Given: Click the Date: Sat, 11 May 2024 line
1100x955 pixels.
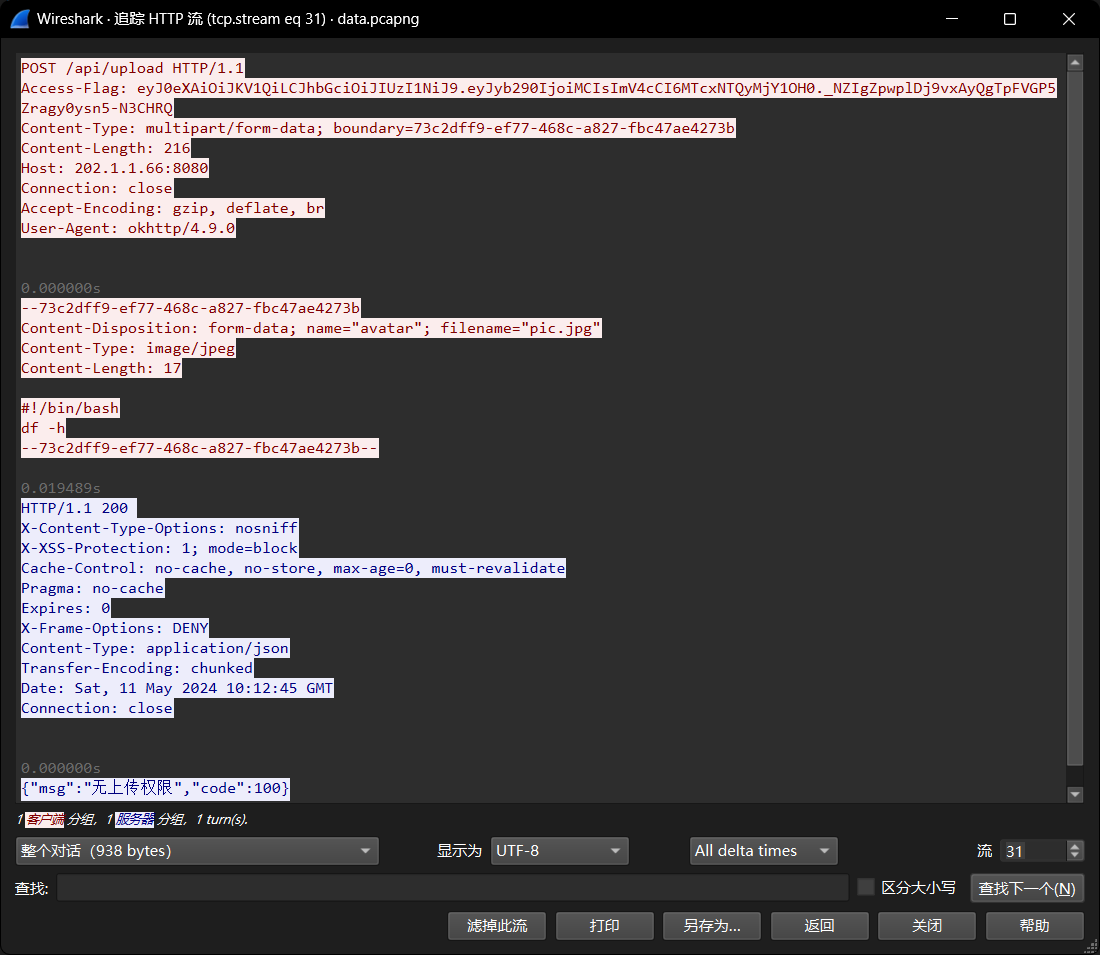Looking at the screenshot, I should tap(177, 688).
